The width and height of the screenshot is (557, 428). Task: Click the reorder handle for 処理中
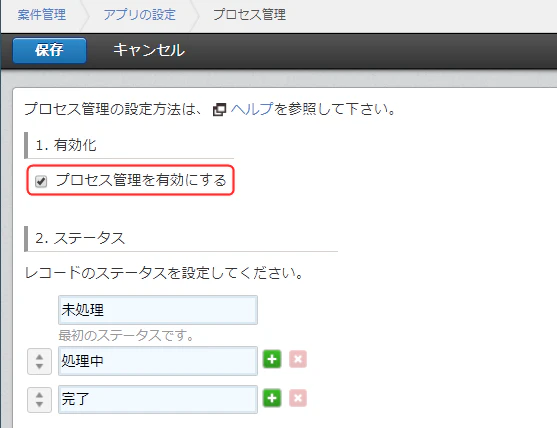click(x=39, y=361)
